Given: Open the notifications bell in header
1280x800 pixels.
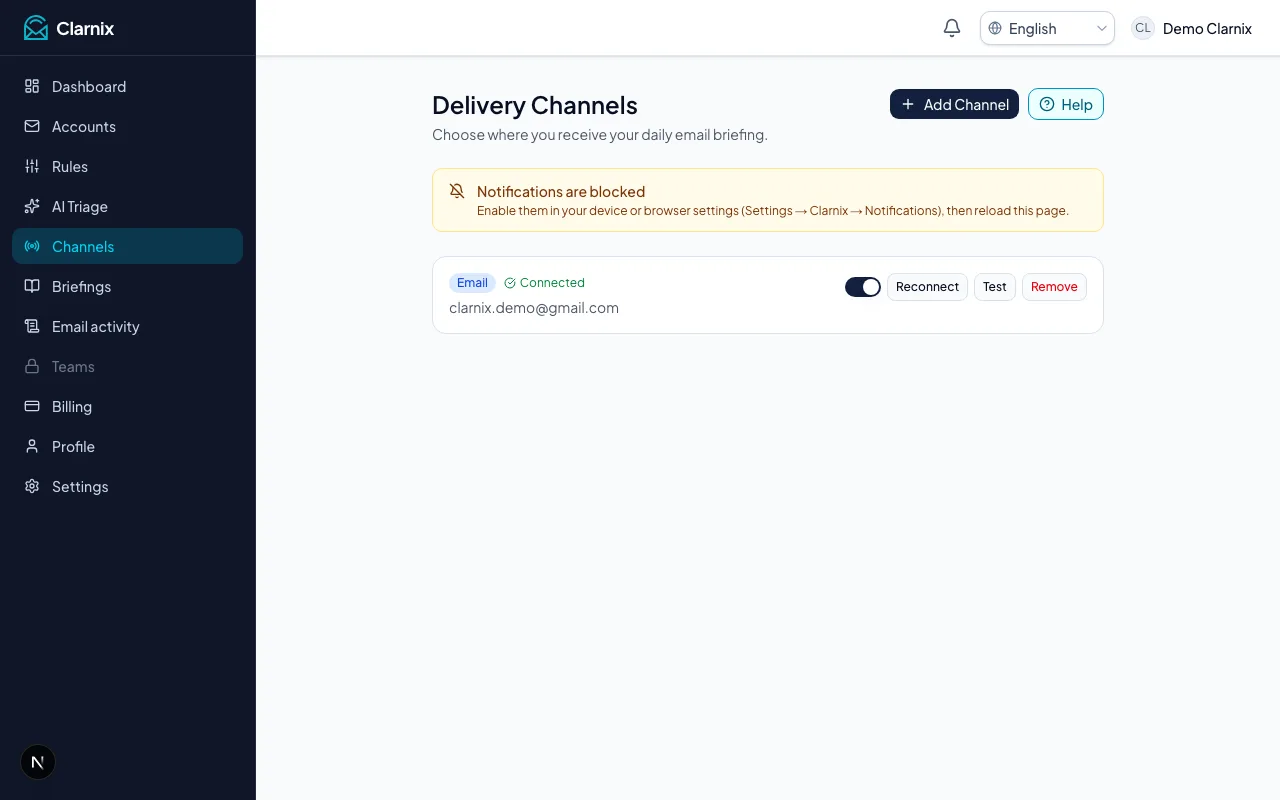Looking at the screenshot, I should (x=952, y=28).
